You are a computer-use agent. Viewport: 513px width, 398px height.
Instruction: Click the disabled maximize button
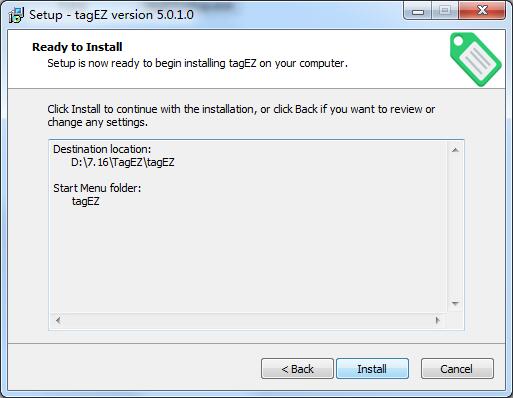pos(445,11)
